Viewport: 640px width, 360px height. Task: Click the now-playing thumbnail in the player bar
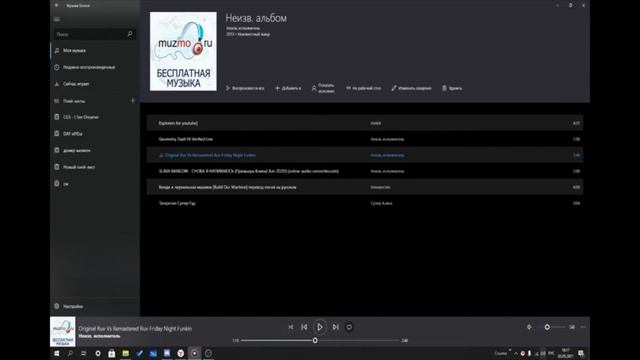coord(63,332)
